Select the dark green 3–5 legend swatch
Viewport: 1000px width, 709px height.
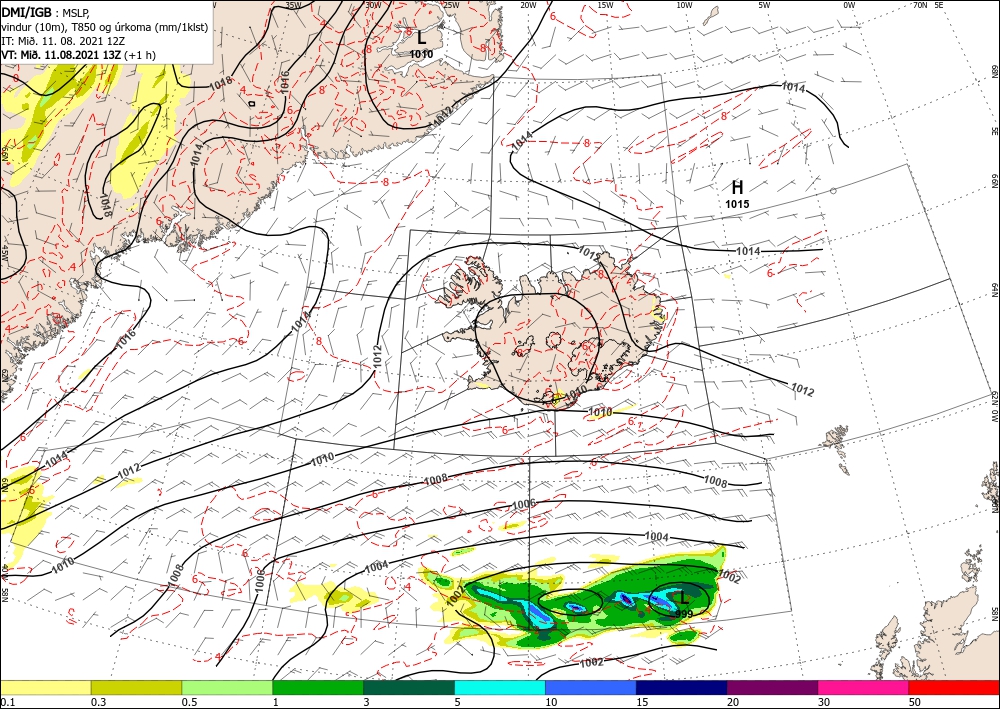pos(409,688)
